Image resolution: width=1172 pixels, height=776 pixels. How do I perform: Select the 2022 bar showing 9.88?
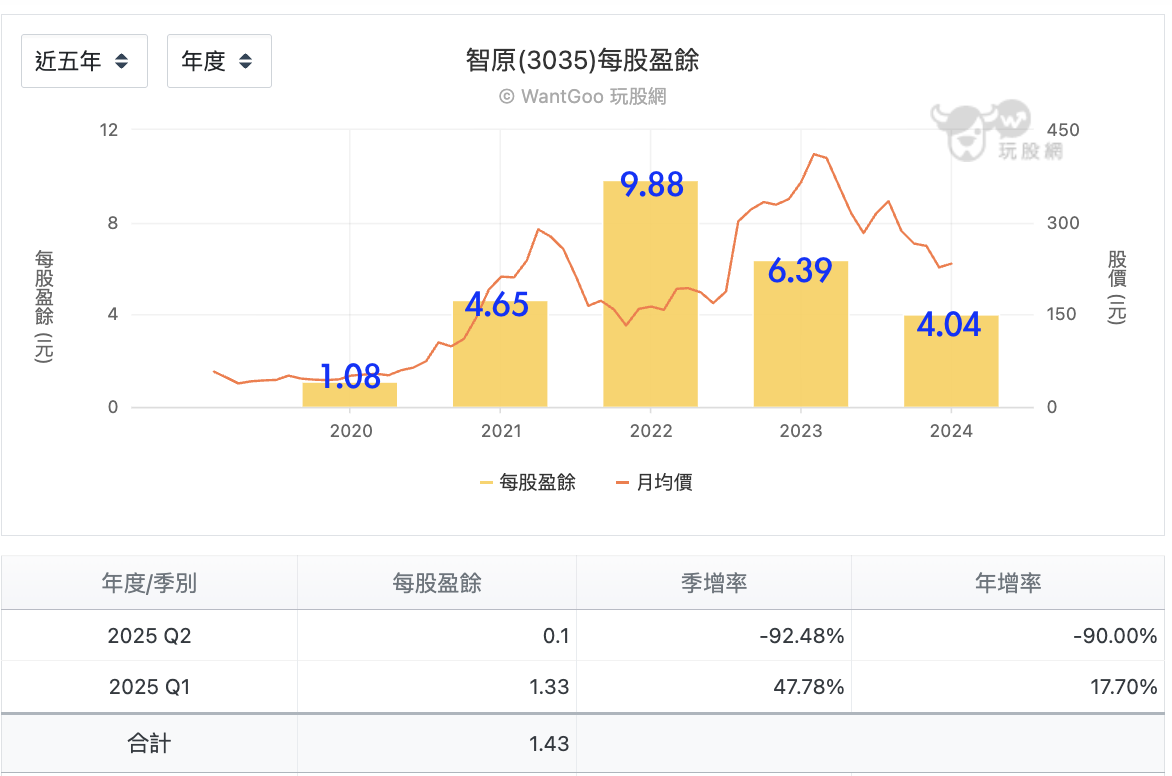(650, 294)
